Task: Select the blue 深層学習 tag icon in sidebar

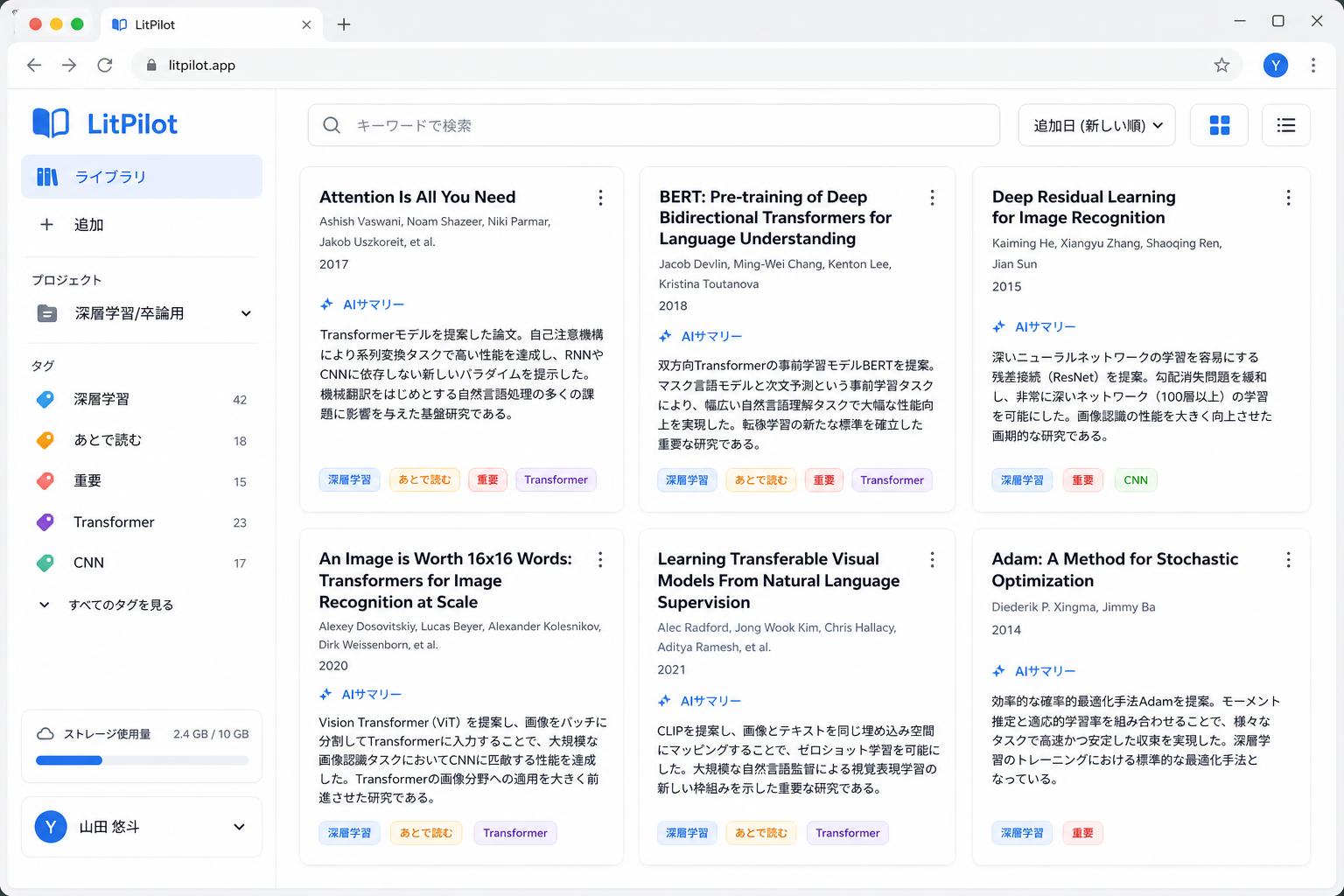Action: click(x=45, y=399)
